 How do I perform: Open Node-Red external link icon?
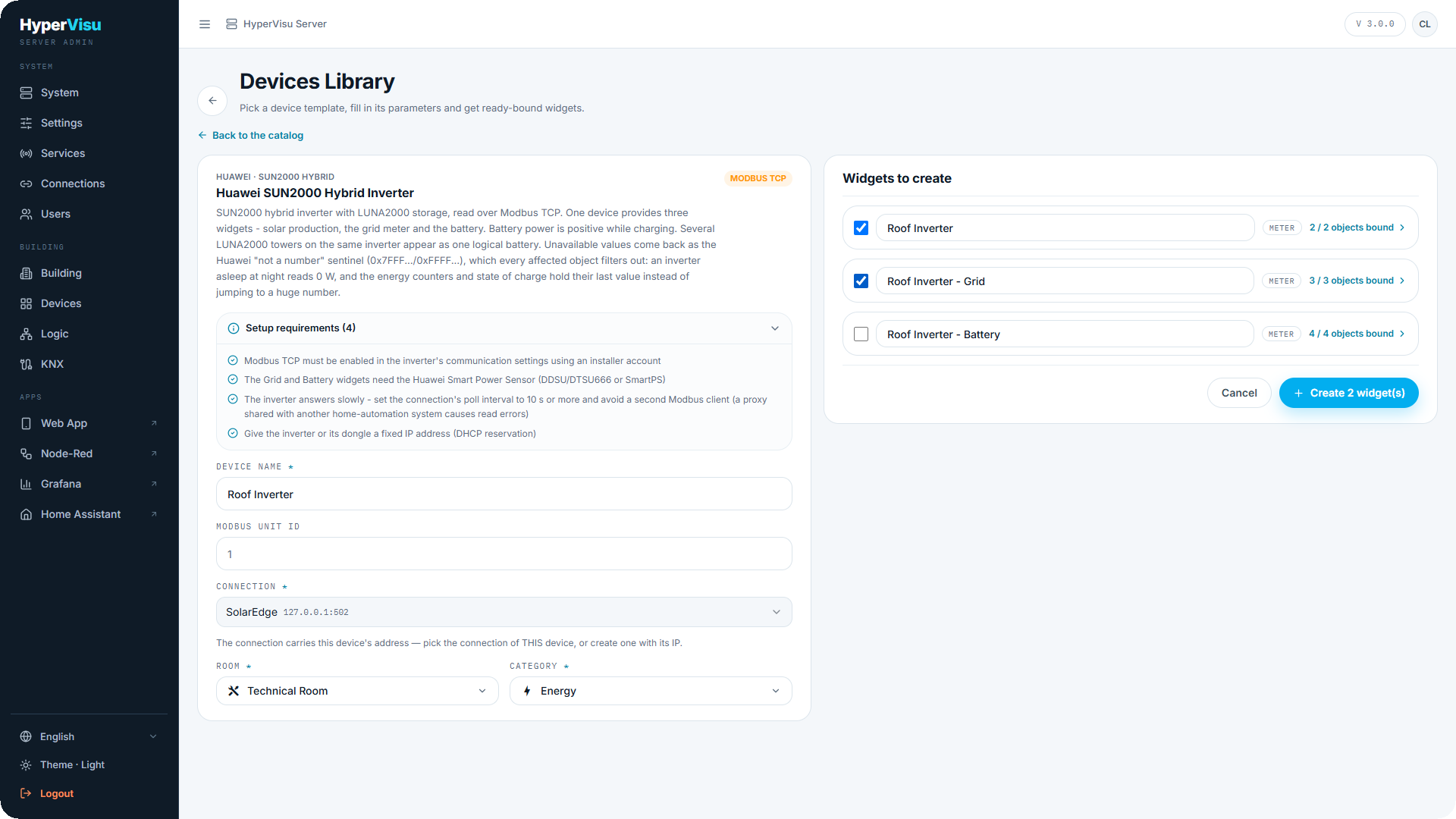(154, 453)
